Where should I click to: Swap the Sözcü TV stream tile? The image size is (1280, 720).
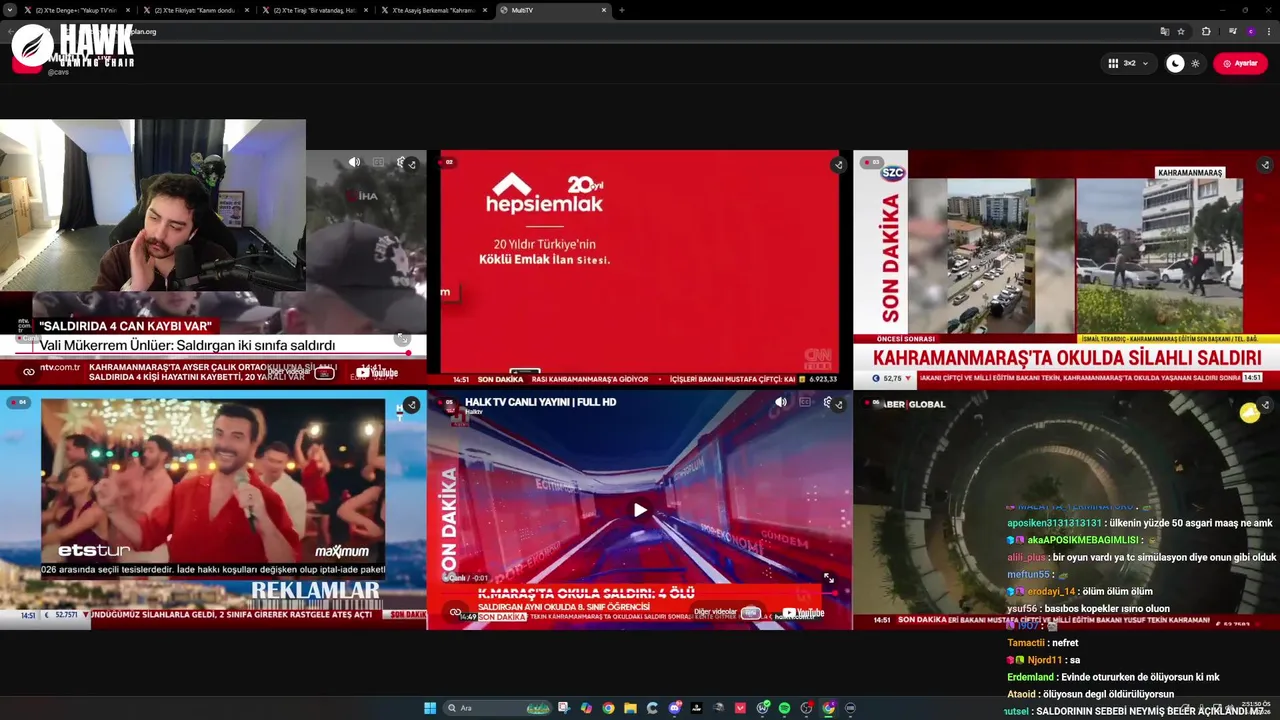[x=1265, y=164]
